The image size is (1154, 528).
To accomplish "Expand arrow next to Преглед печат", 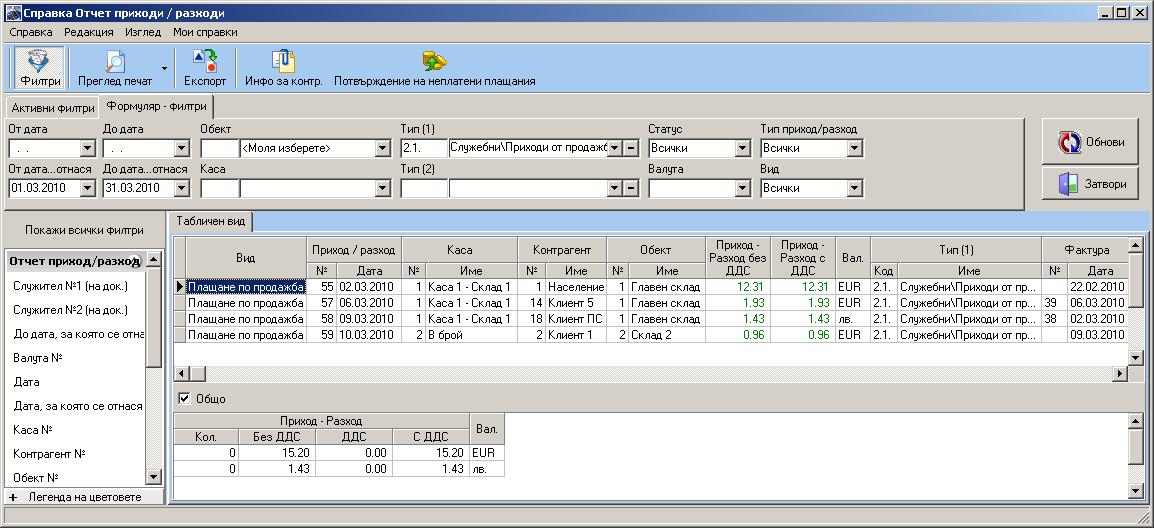I will point(164,68).
